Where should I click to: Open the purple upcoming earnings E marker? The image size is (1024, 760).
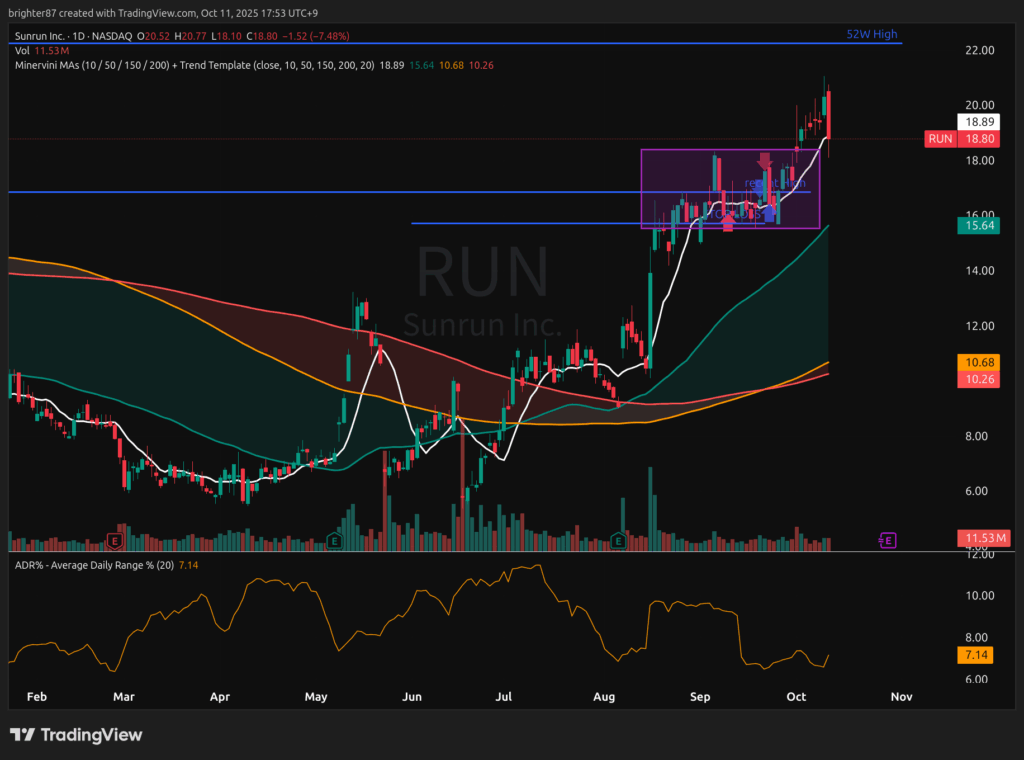[886, 540]
